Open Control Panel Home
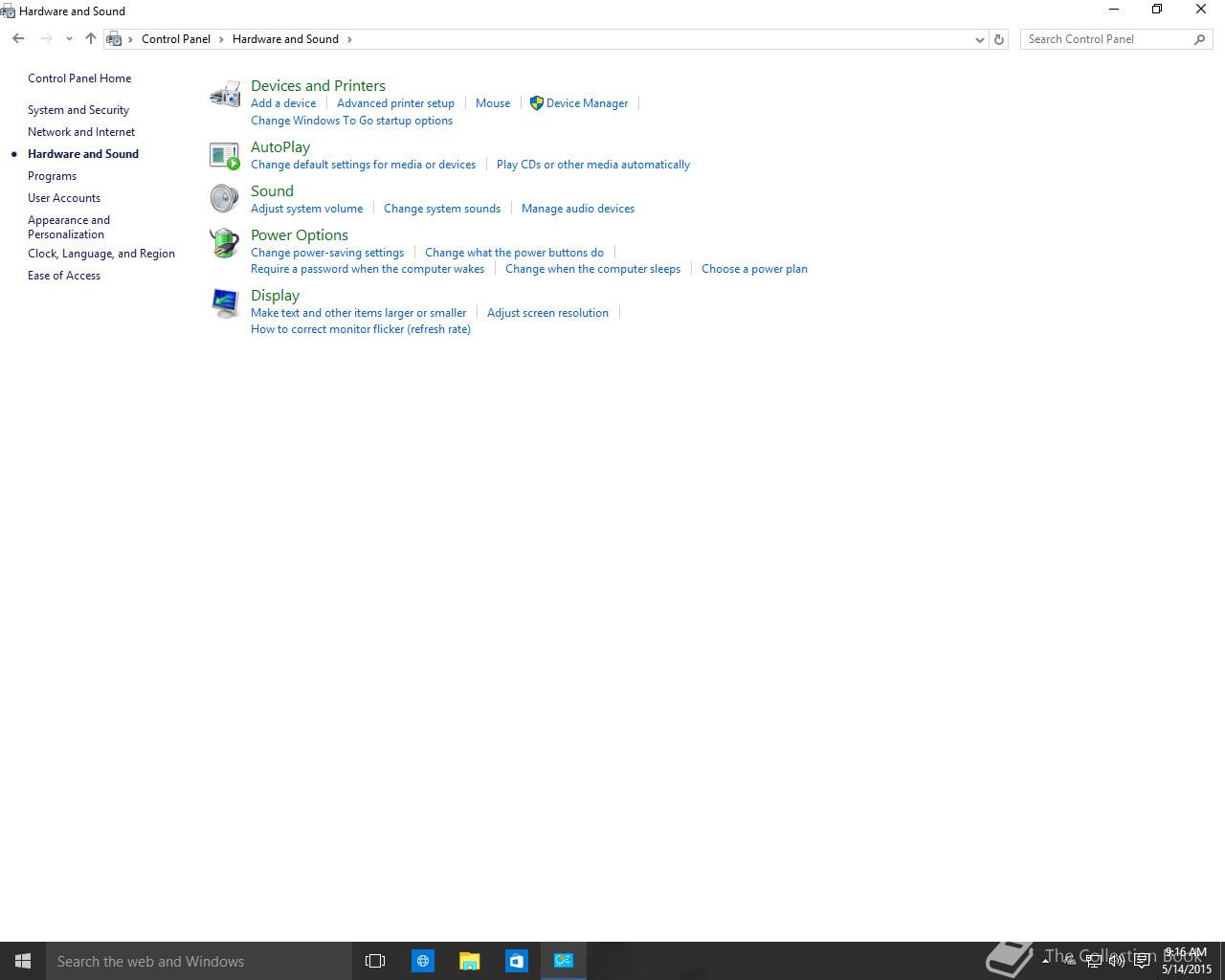Screen dimensions: 1225x980 pyautogui.click(x=79, y=78)
